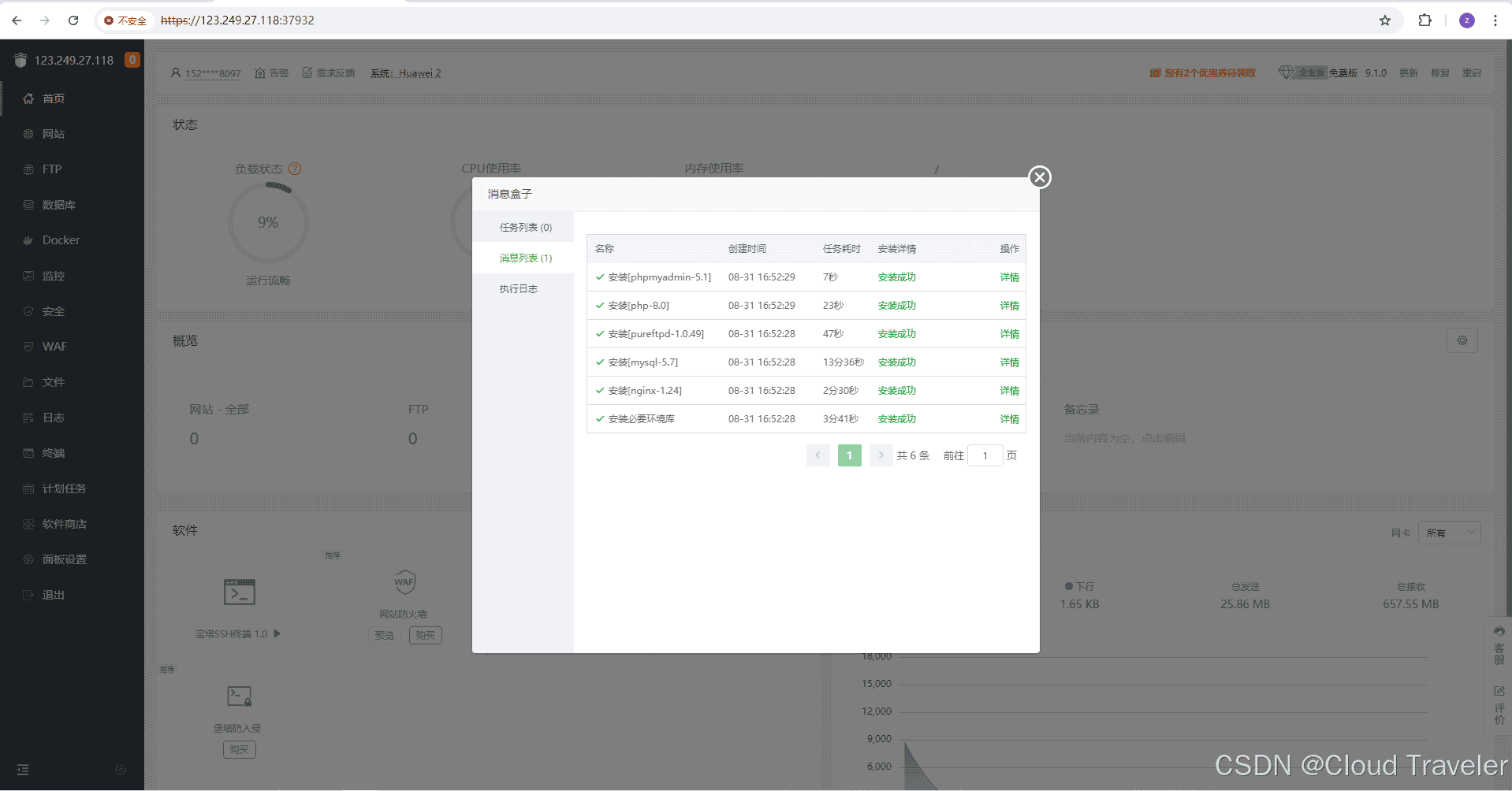
Task: Open the 终端 (Terminal) sidebar item
Action: (53, 452)
